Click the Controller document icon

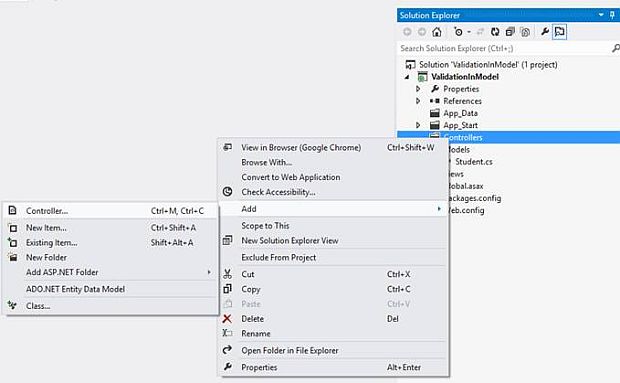coord(13,210)
